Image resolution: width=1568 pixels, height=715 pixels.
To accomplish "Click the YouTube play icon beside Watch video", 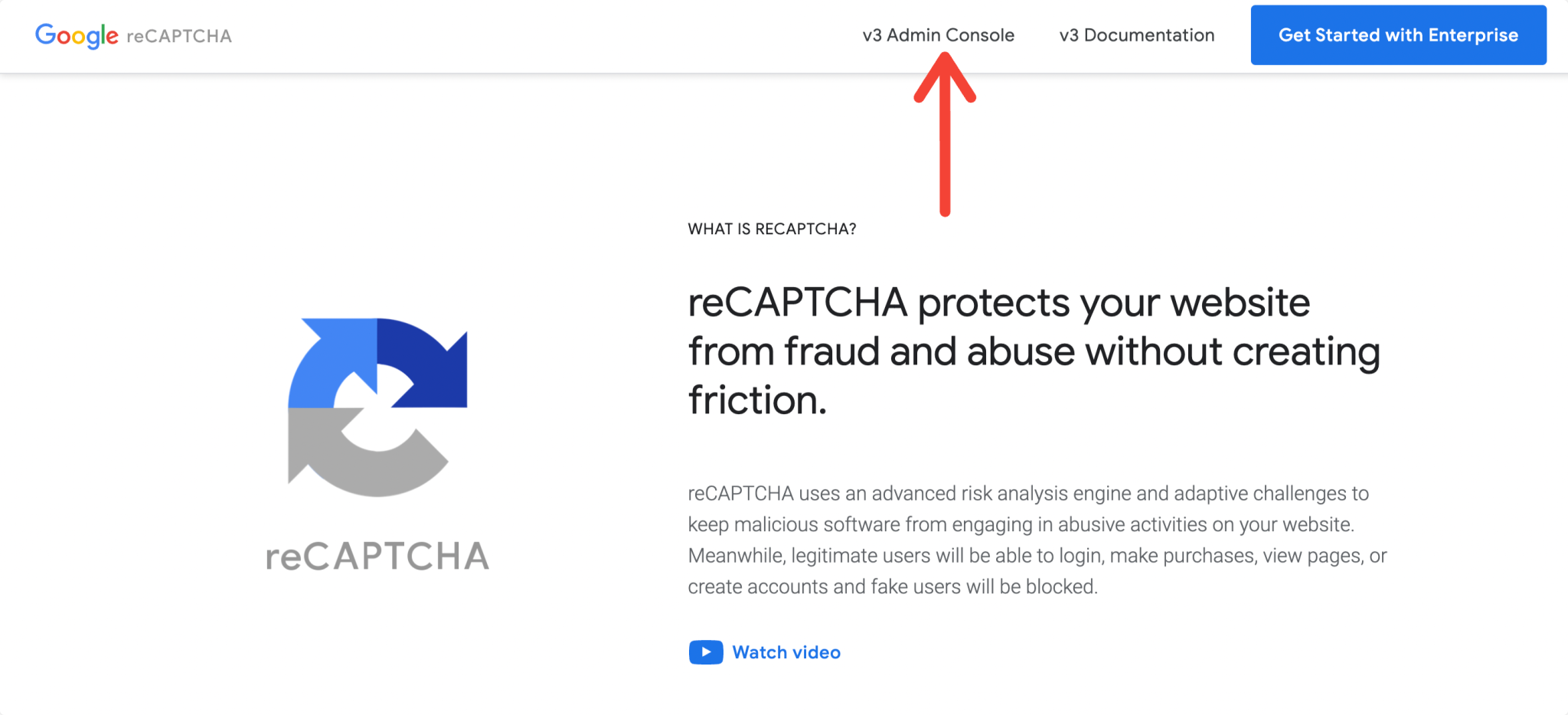I will 705,652.
